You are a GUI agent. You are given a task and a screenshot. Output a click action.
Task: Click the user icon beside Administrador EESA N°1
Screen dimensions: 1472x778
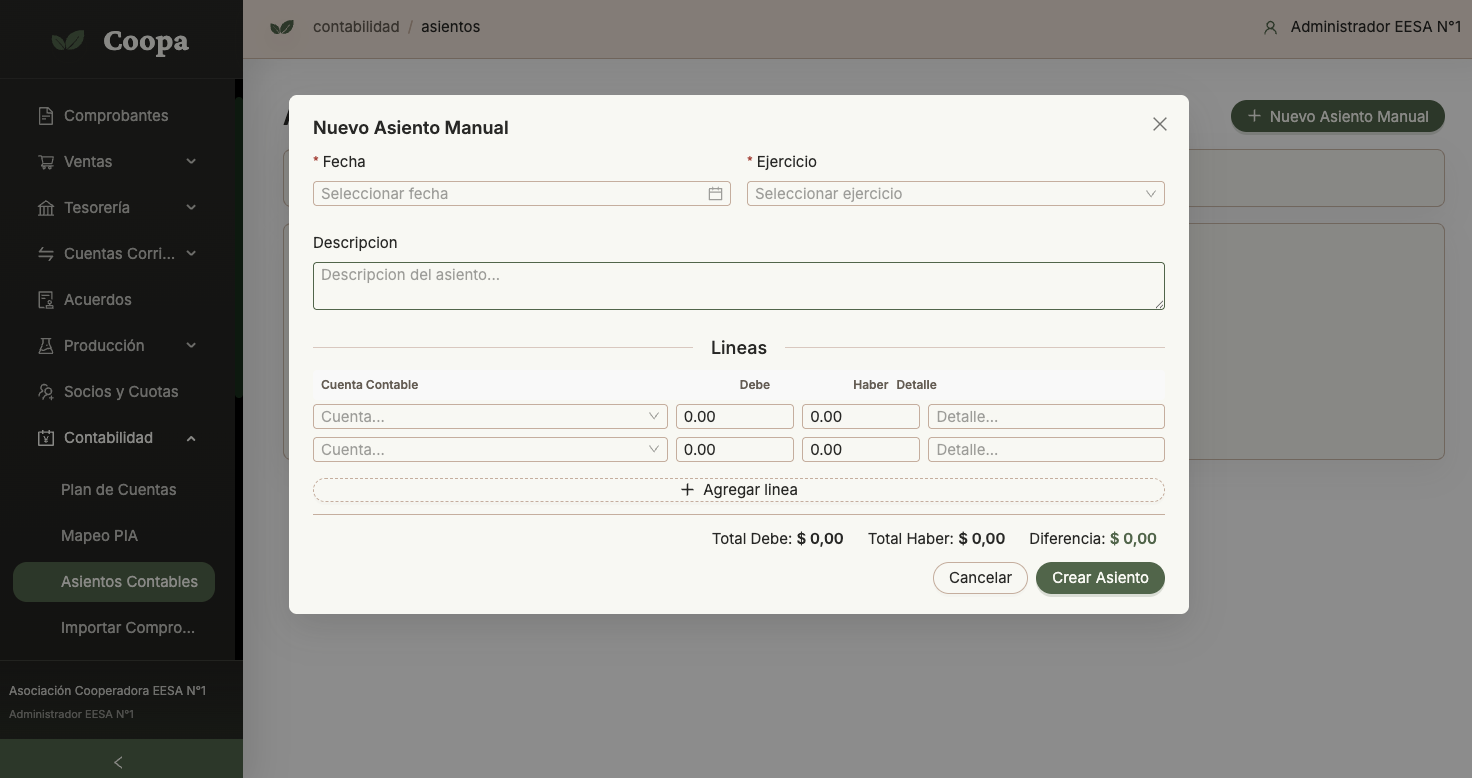1270,28
